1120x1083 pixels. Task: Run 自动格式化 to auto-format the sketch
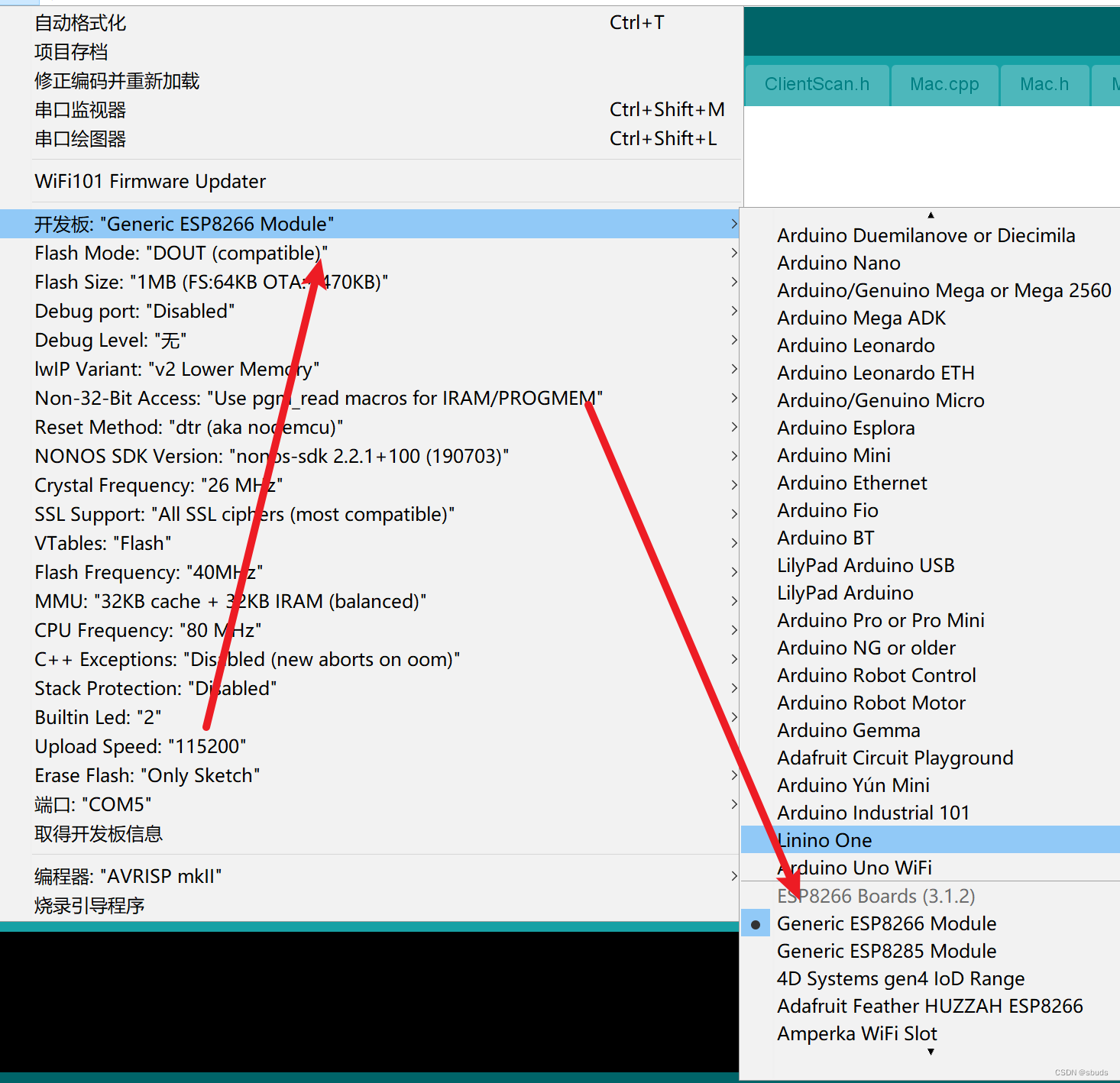point(79,22)
